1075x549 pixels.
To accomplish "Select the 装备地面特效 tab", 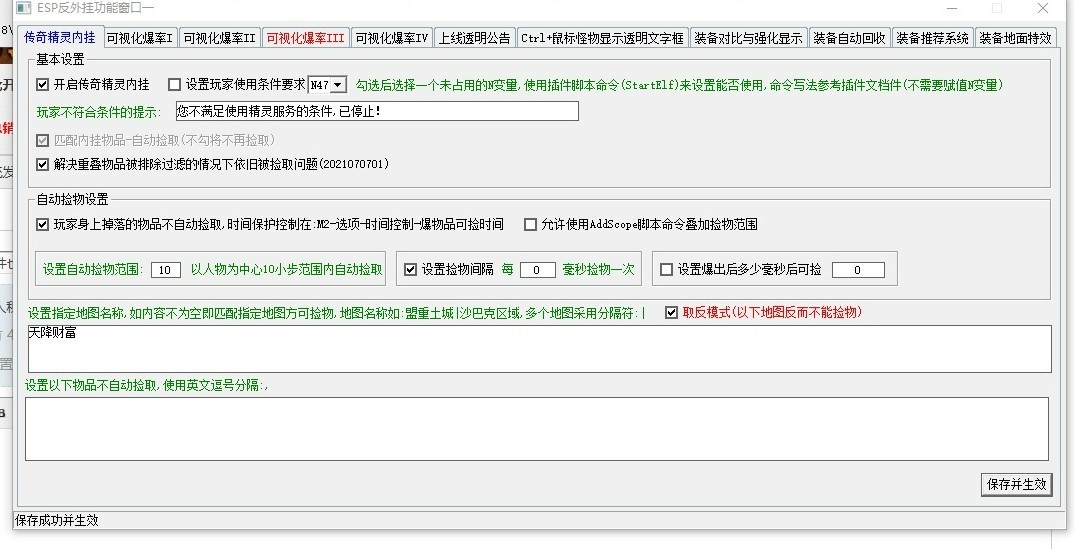I will [x=1015, y=39].
